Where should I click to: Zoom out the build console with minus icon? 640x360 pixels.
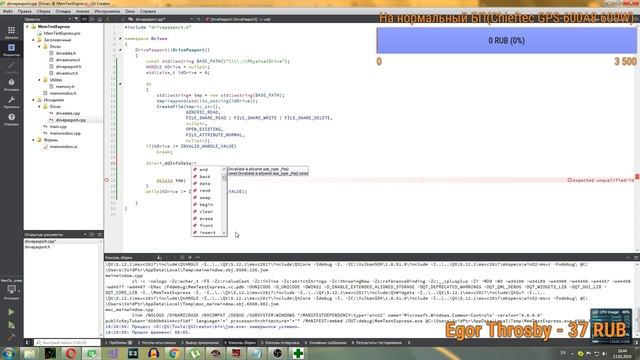[198, 258]
